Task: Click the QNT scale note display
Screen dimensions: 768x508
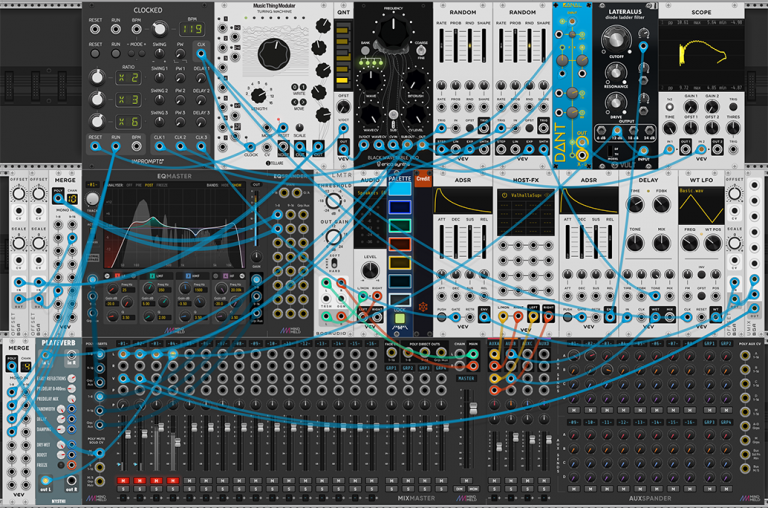Action: [x=343, y=55]
